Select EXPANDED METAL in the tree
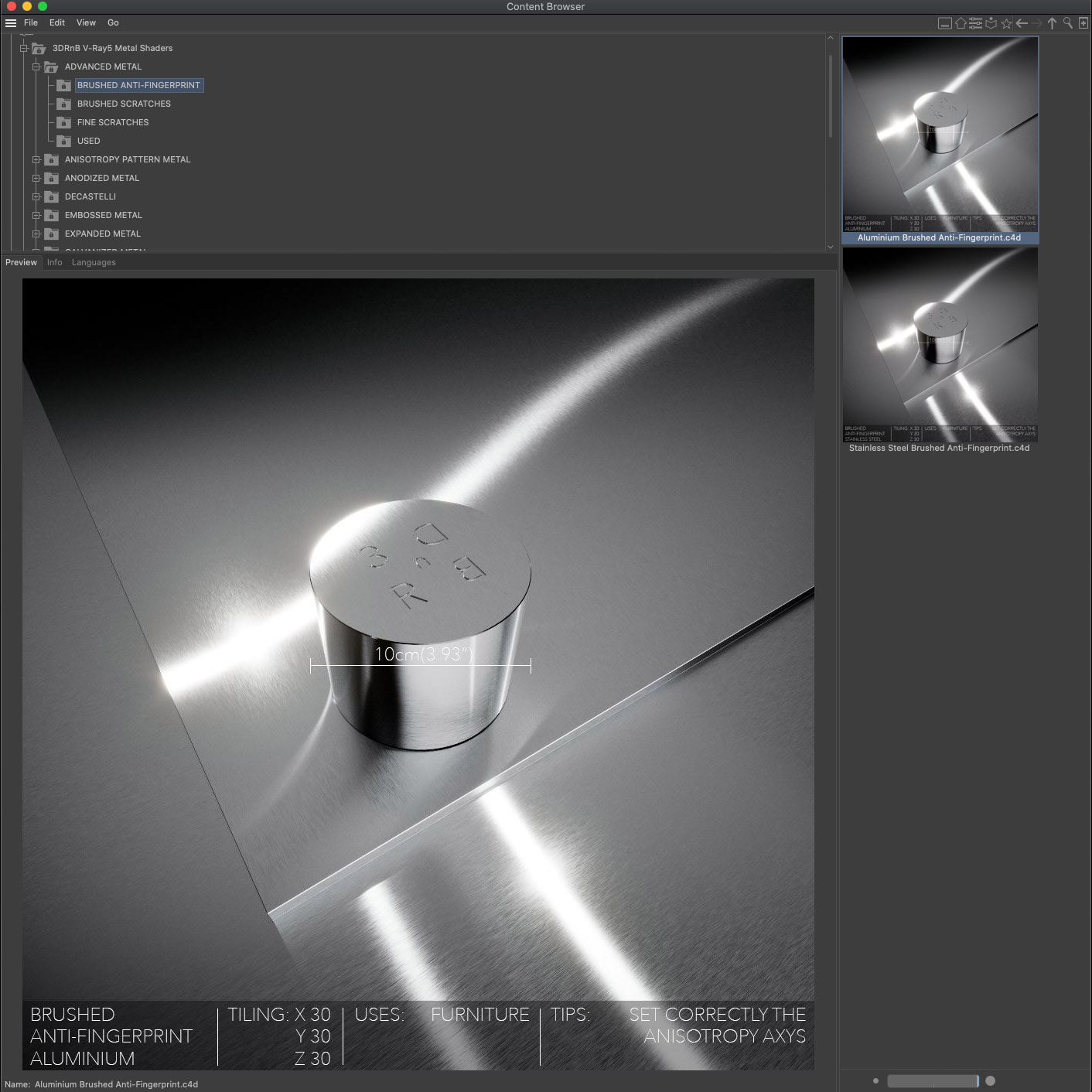Screen dimensions: 1092x1092 [x=103, y=234]
